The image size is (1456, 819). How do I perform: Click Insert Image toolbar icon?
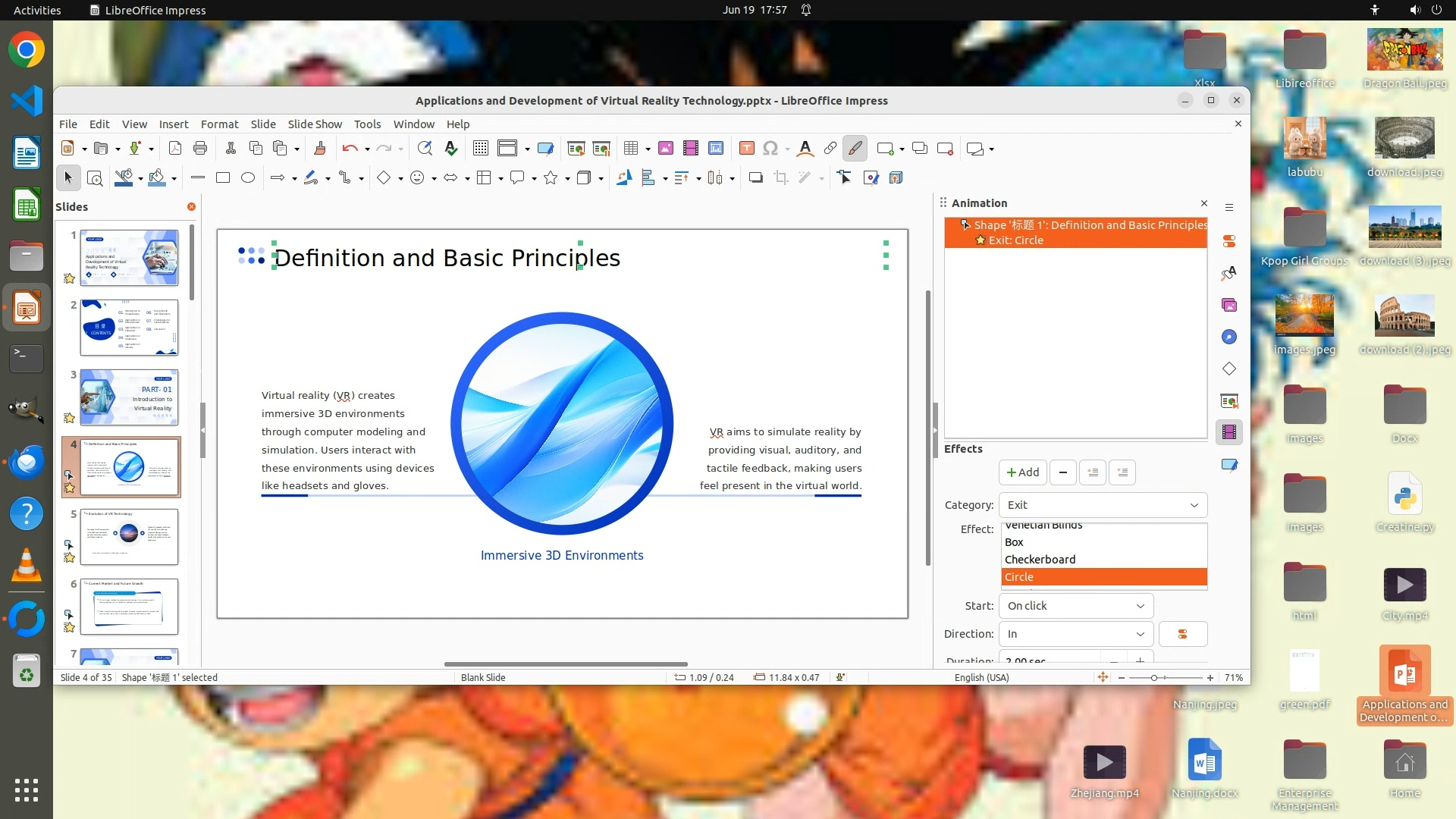tap(665, 149)
